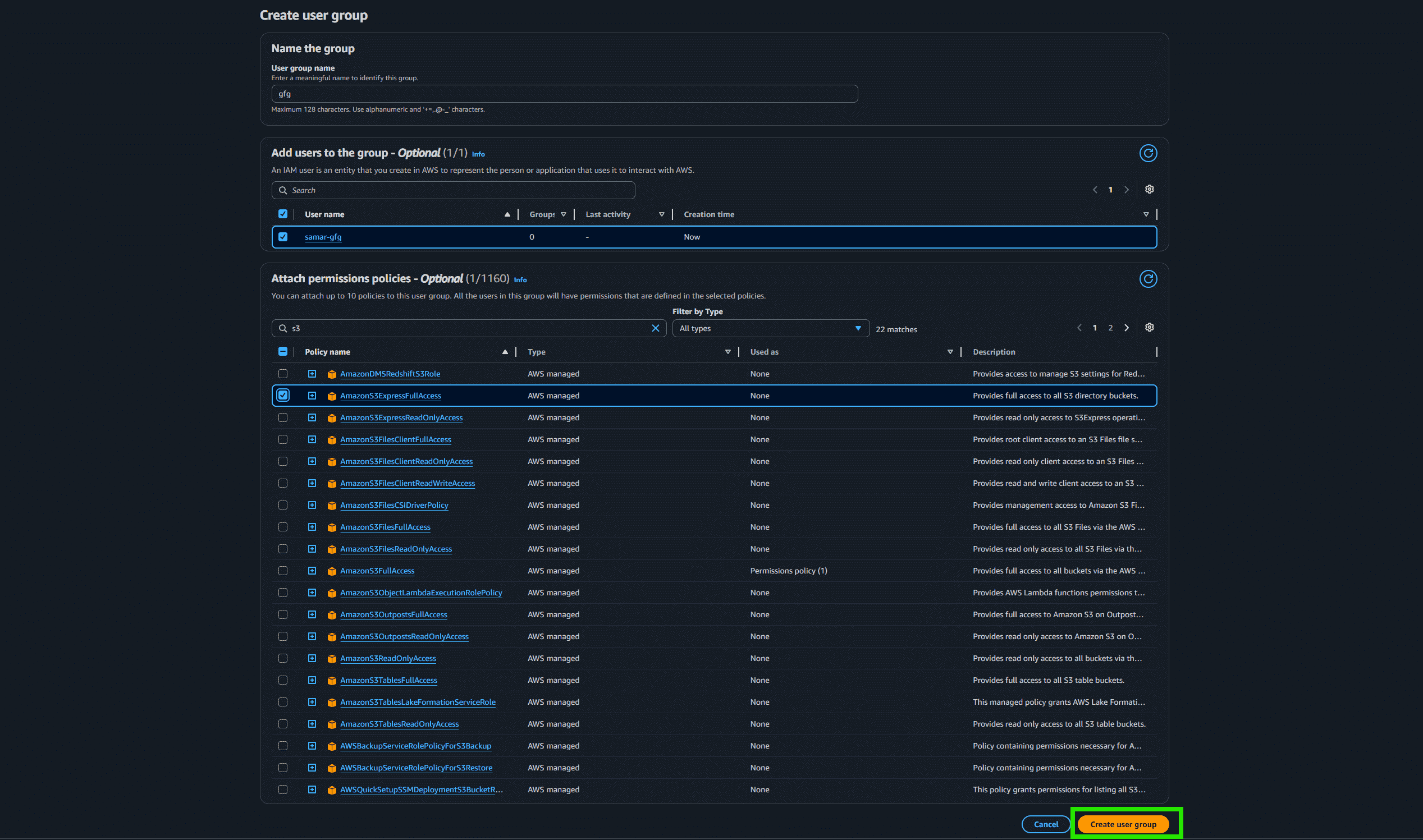The height and width of the screenshot is (840, 1423).
Task: Go to previous policies page arrow
Action: (1079, 328)
